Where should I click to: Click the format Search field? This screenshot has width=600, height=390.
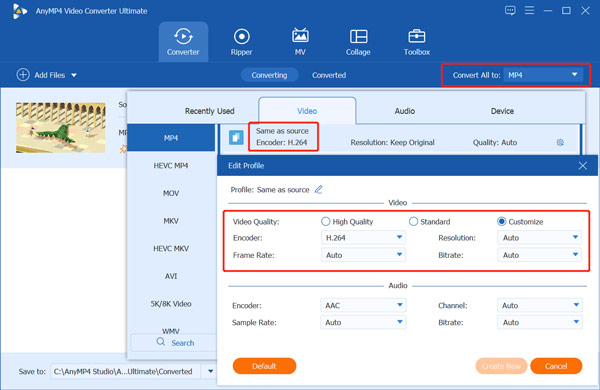click(x=174, y=343)
